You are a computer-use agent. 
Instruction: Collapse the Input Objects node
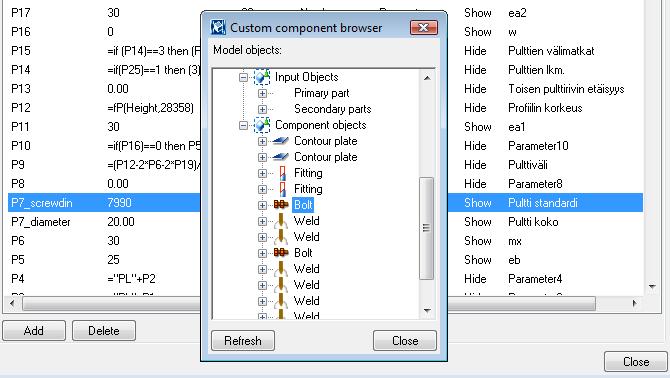[243, 77]
